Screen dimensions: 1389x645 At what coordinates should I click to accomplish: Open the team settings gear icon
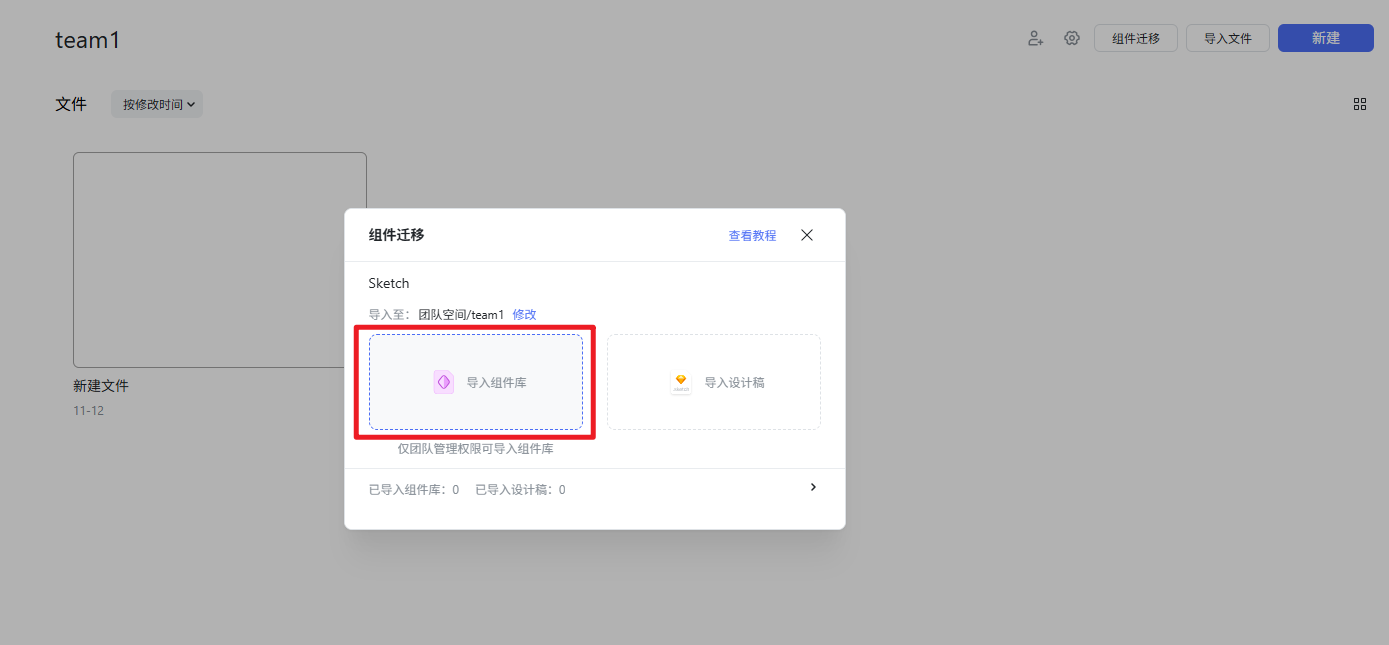point(1071,37)
